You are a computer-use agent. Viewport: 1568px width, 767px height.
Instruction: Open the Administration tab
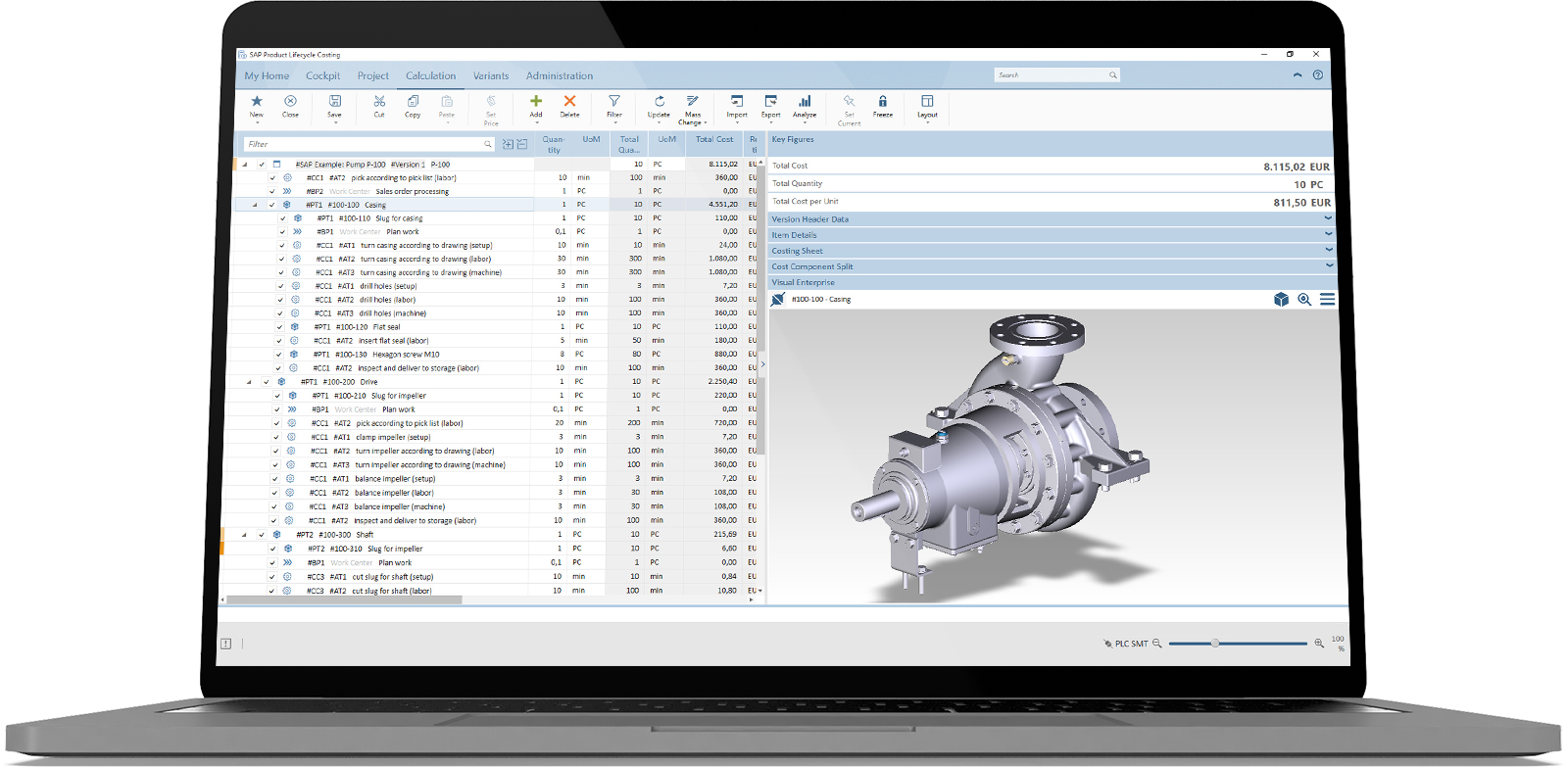point(559,75)
